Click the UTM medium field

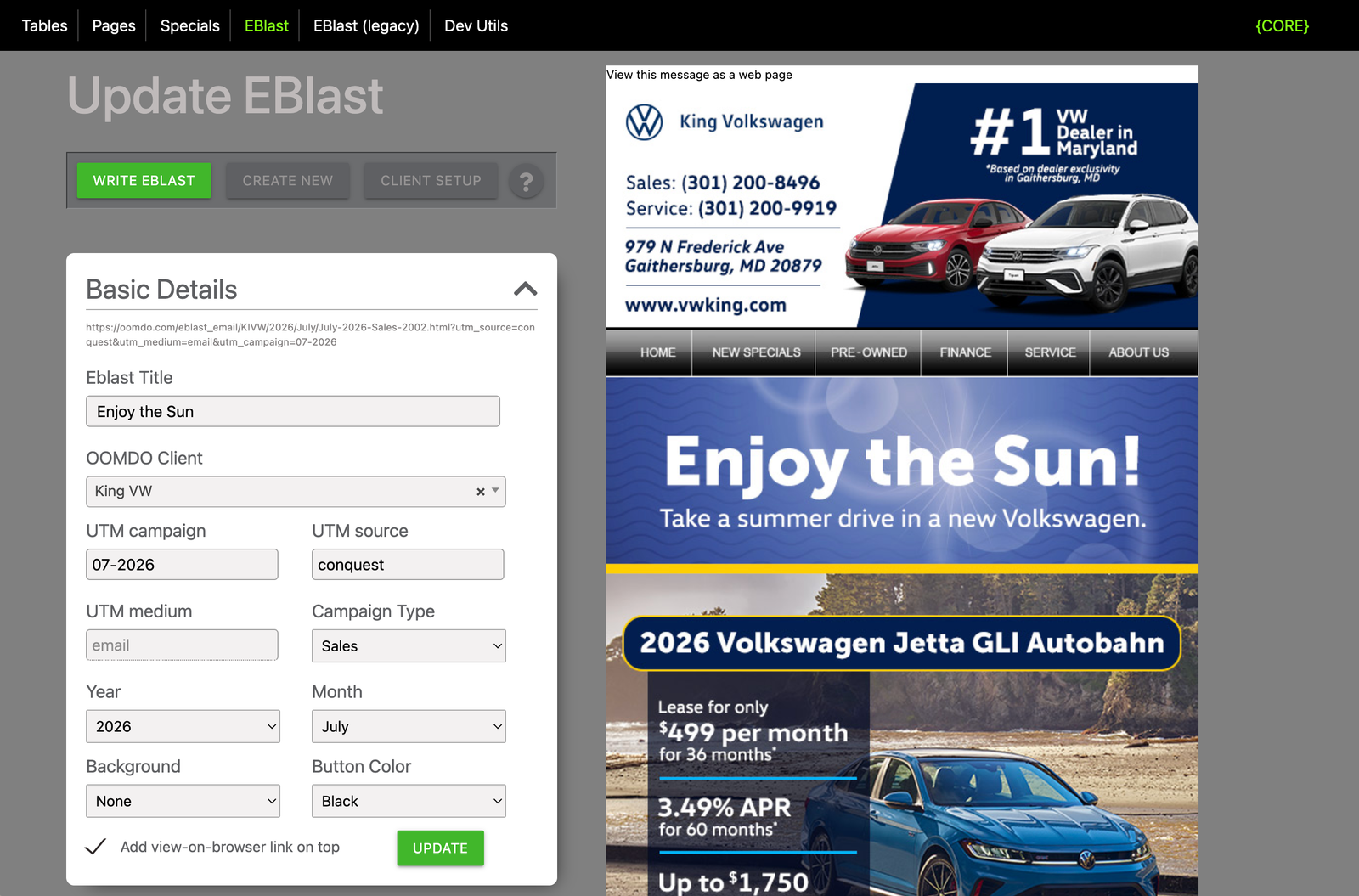point(182,645)
